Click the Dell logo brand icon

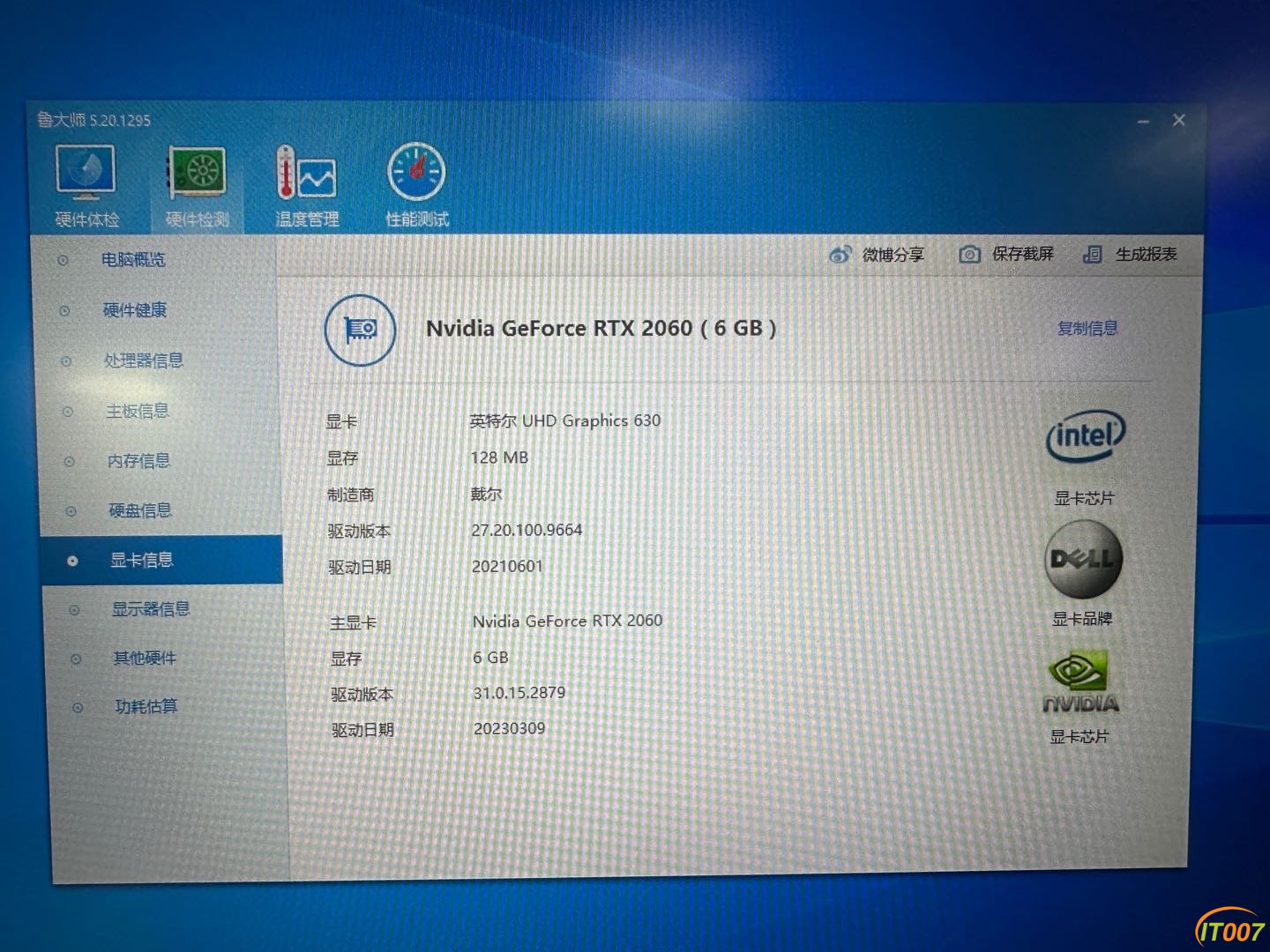(x=1083, y=559)
